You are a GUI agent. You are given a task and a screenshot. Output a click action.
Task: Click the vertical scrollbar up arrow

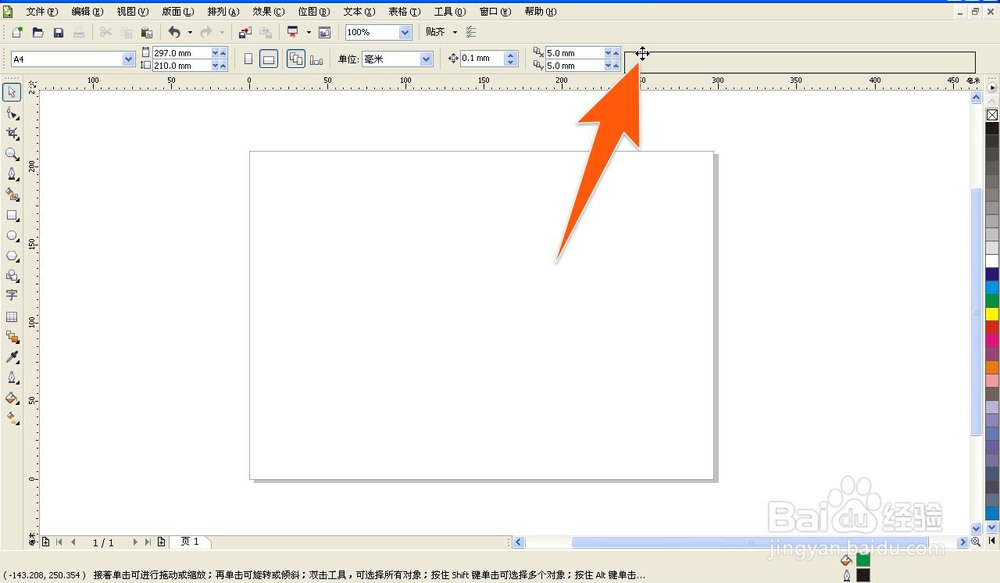[976, 98]
